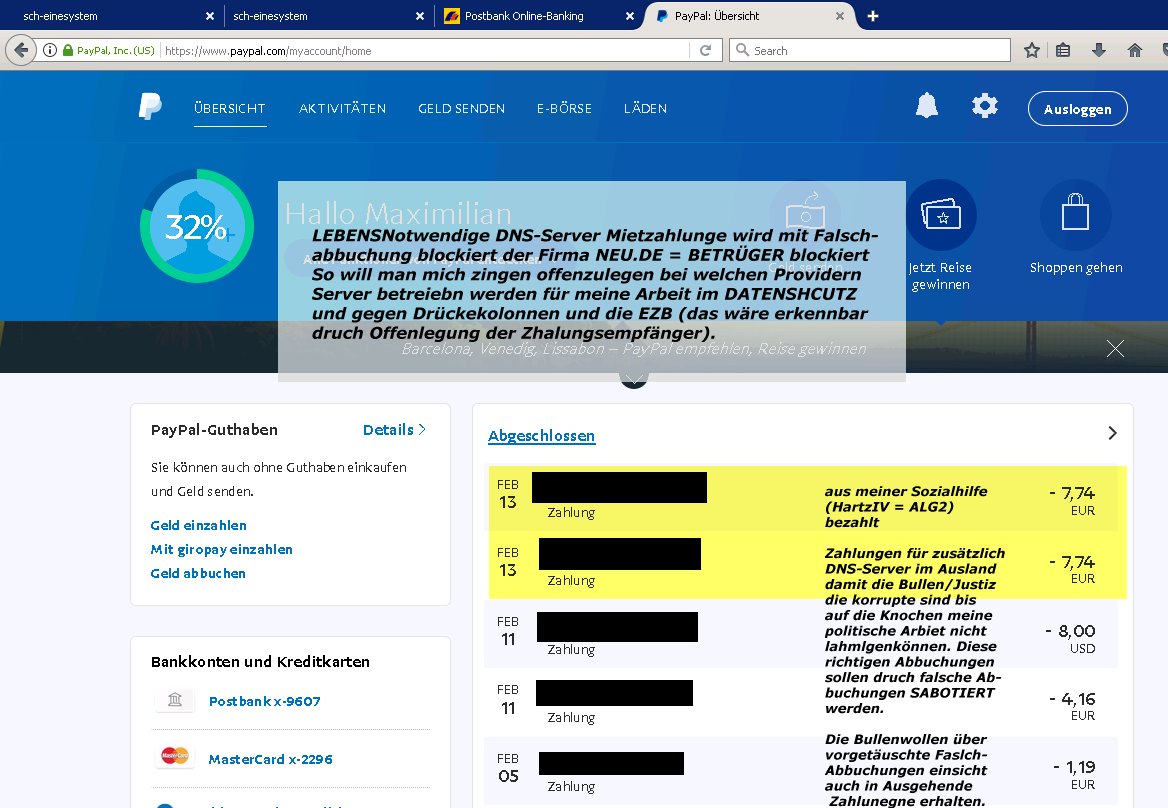Click the Postbank bank icon
The width and height of the screenshot is (1168, 808).
(175, 700)
